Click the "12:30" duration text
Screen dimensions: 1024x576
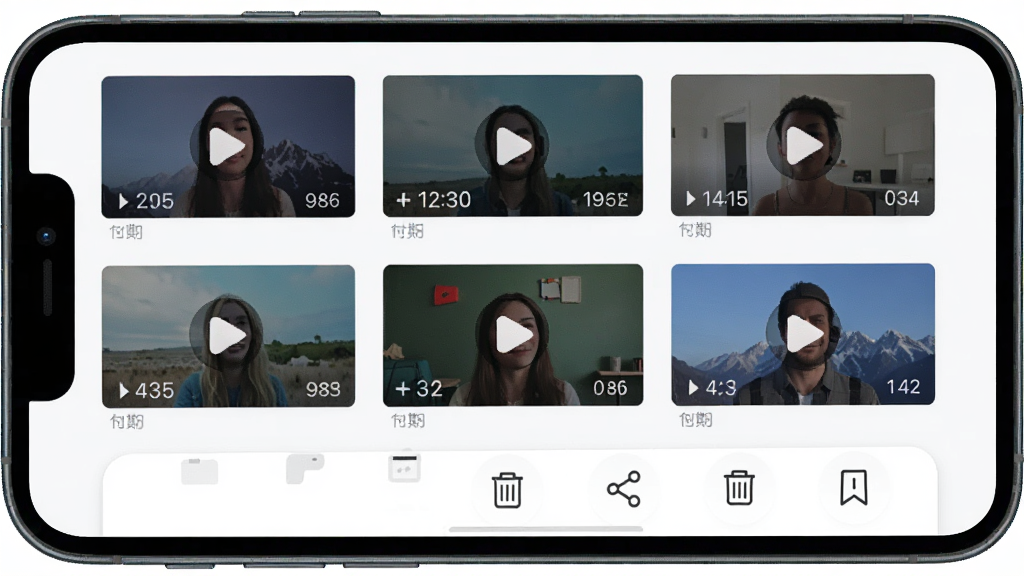[x=444, y=200]
